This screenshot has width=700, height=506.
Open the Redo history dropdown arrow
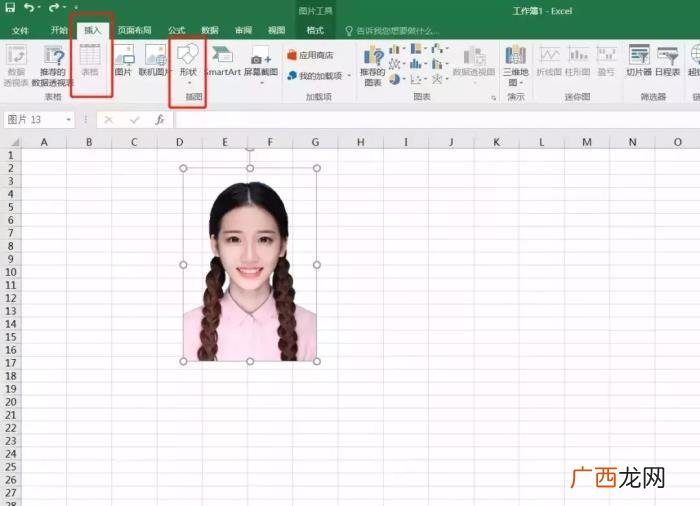65,8
